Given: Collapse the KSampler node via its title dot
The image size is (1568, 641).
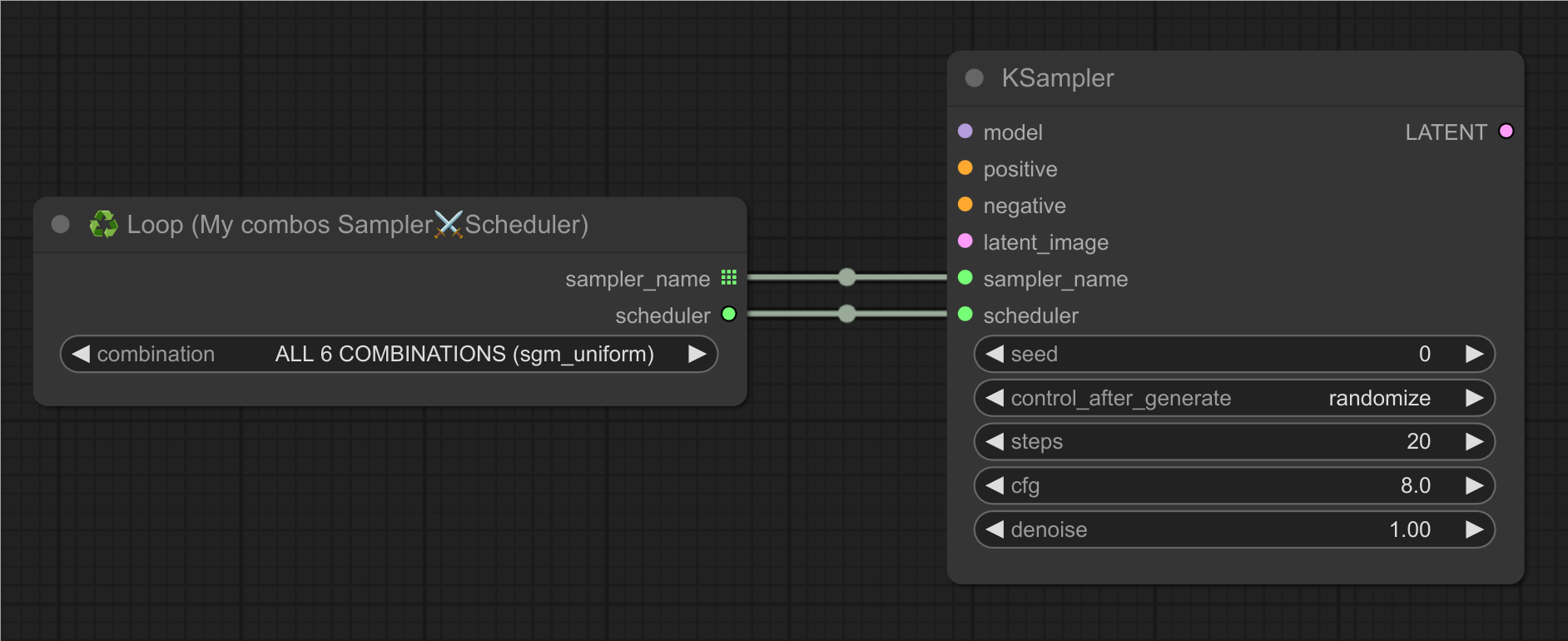Looking at the screenshot, I should [x=974, y=78].
